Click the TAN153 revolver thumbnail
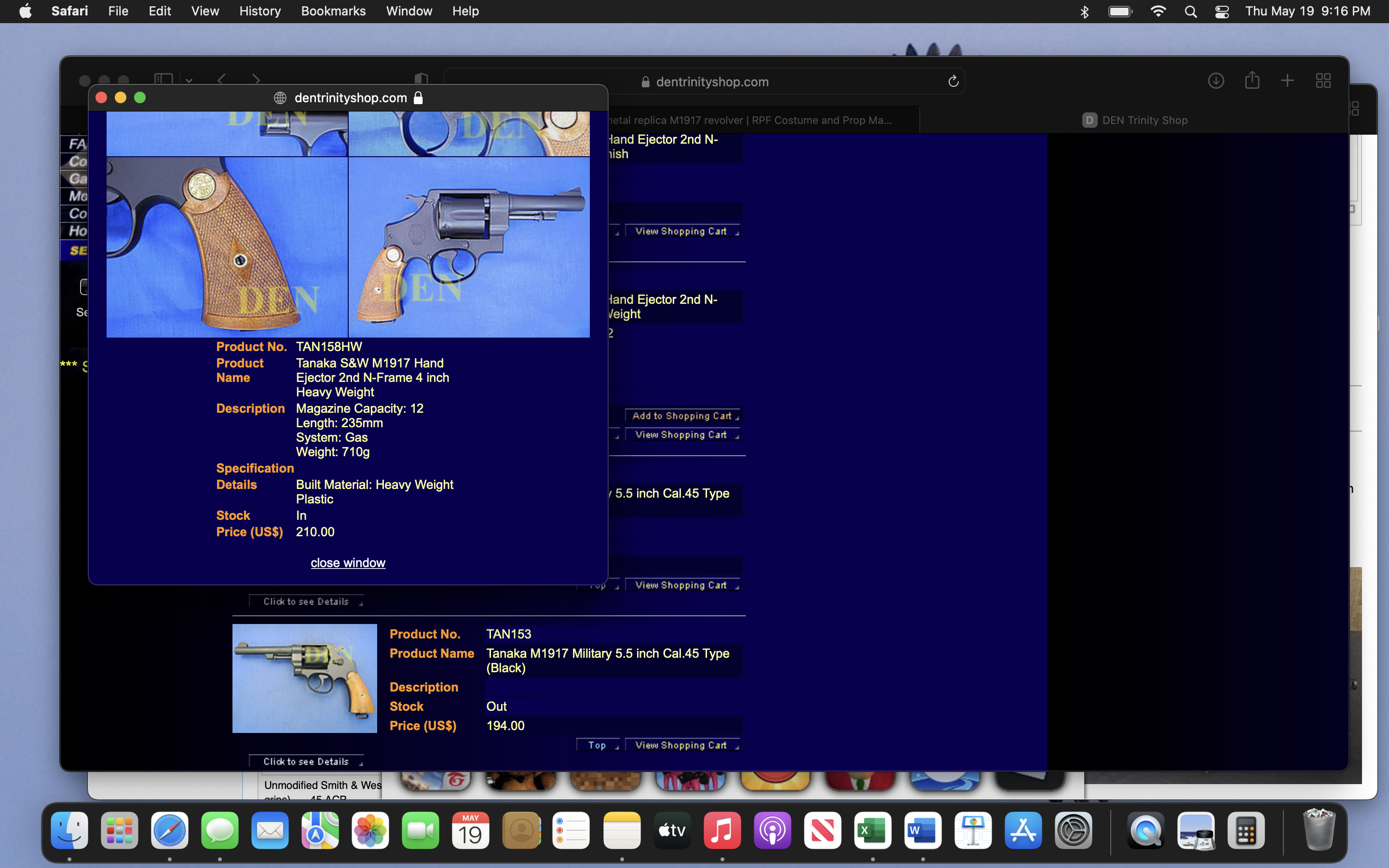 [305, 678]
